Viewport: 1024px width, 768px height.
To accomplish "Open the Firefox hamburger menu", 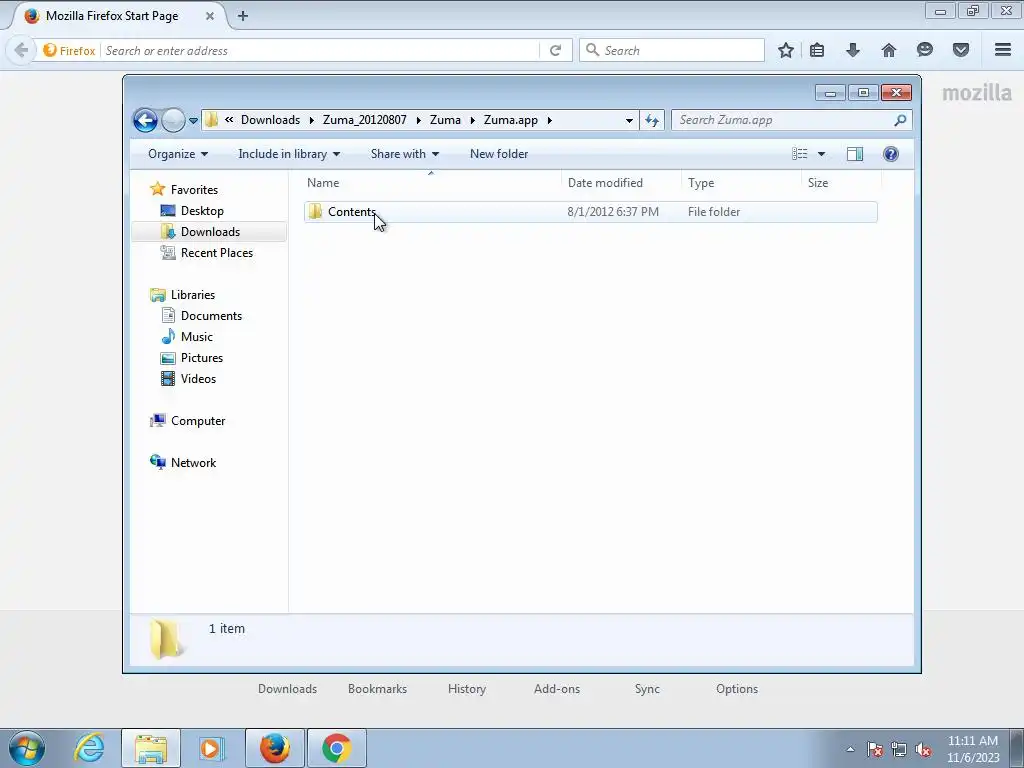I will pos(1003,50).
